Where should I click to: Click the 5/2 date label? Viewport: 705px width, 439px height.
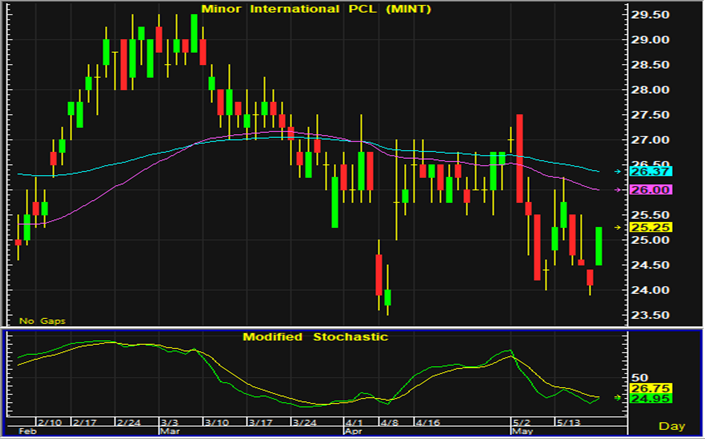coord(522,422)
